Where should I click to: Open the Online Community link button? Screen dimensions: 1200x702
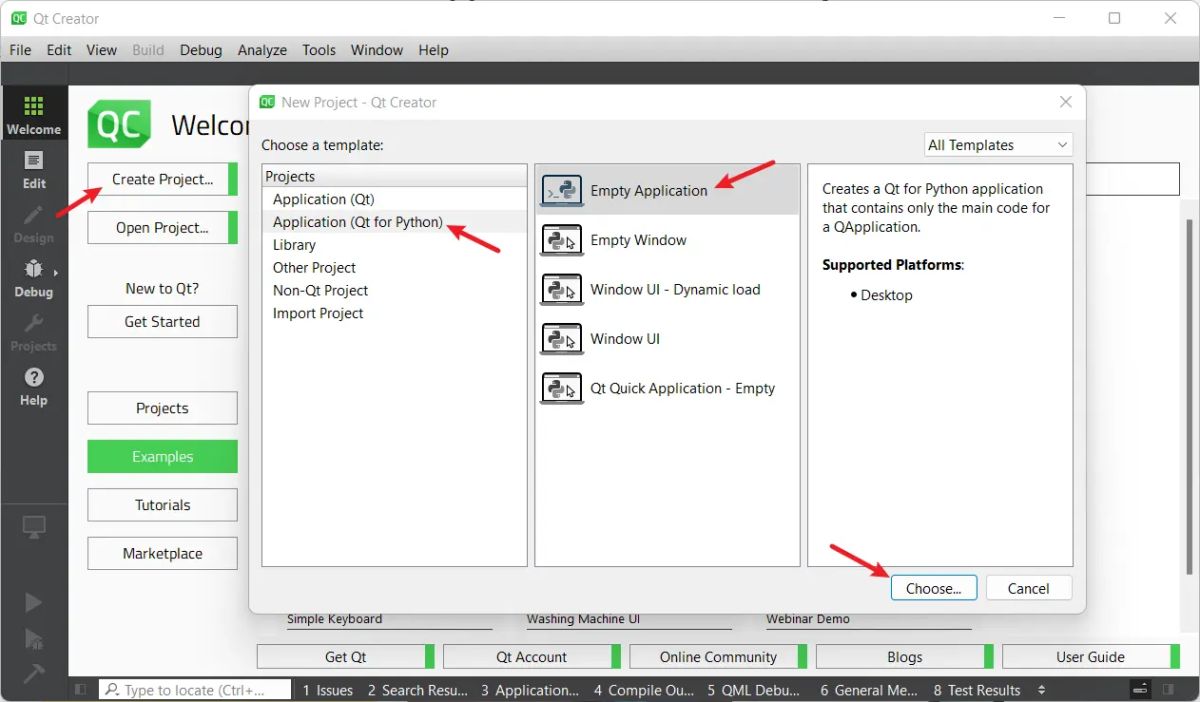[718, 657]
